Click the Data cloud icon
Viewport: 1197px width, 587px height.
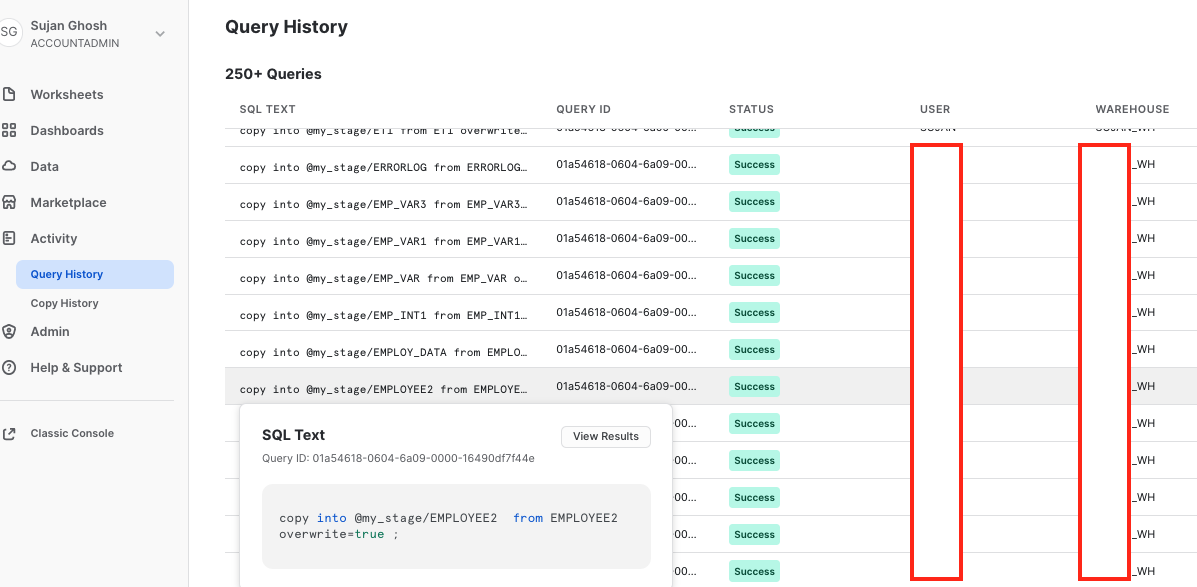[x=9, y=167]
